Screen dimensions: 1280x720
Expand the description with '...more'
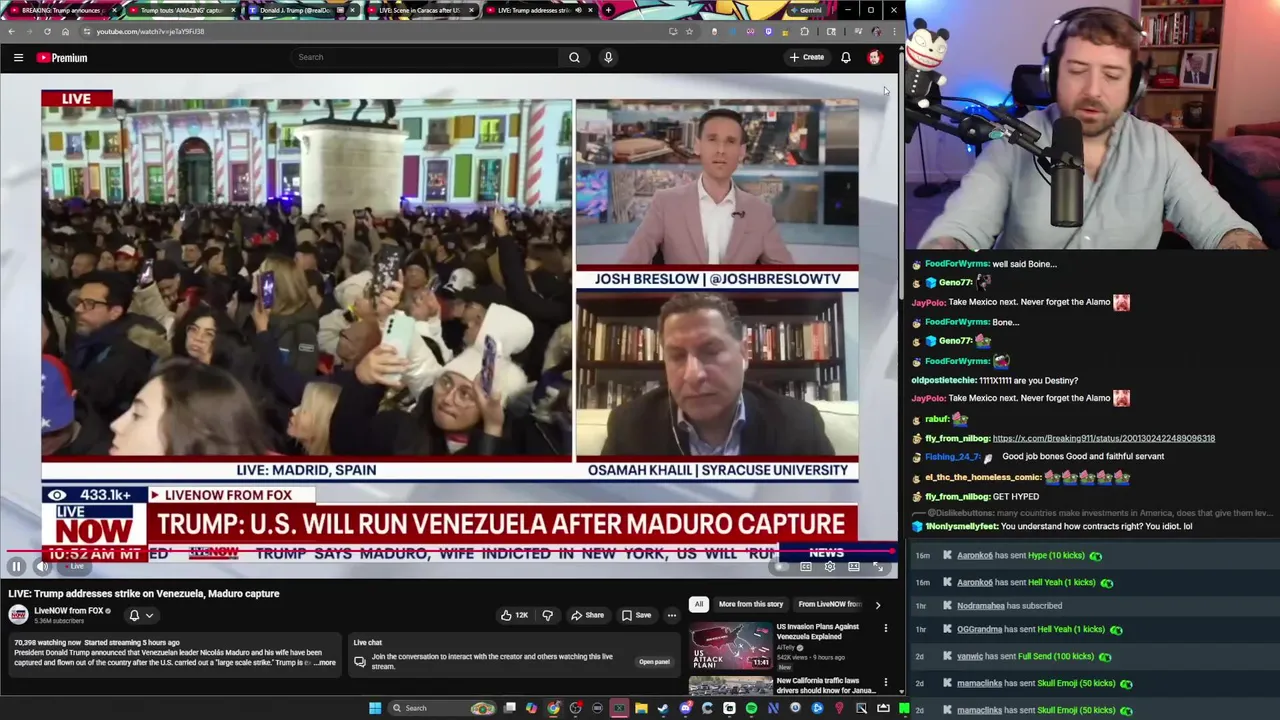(x=324, y=662)
